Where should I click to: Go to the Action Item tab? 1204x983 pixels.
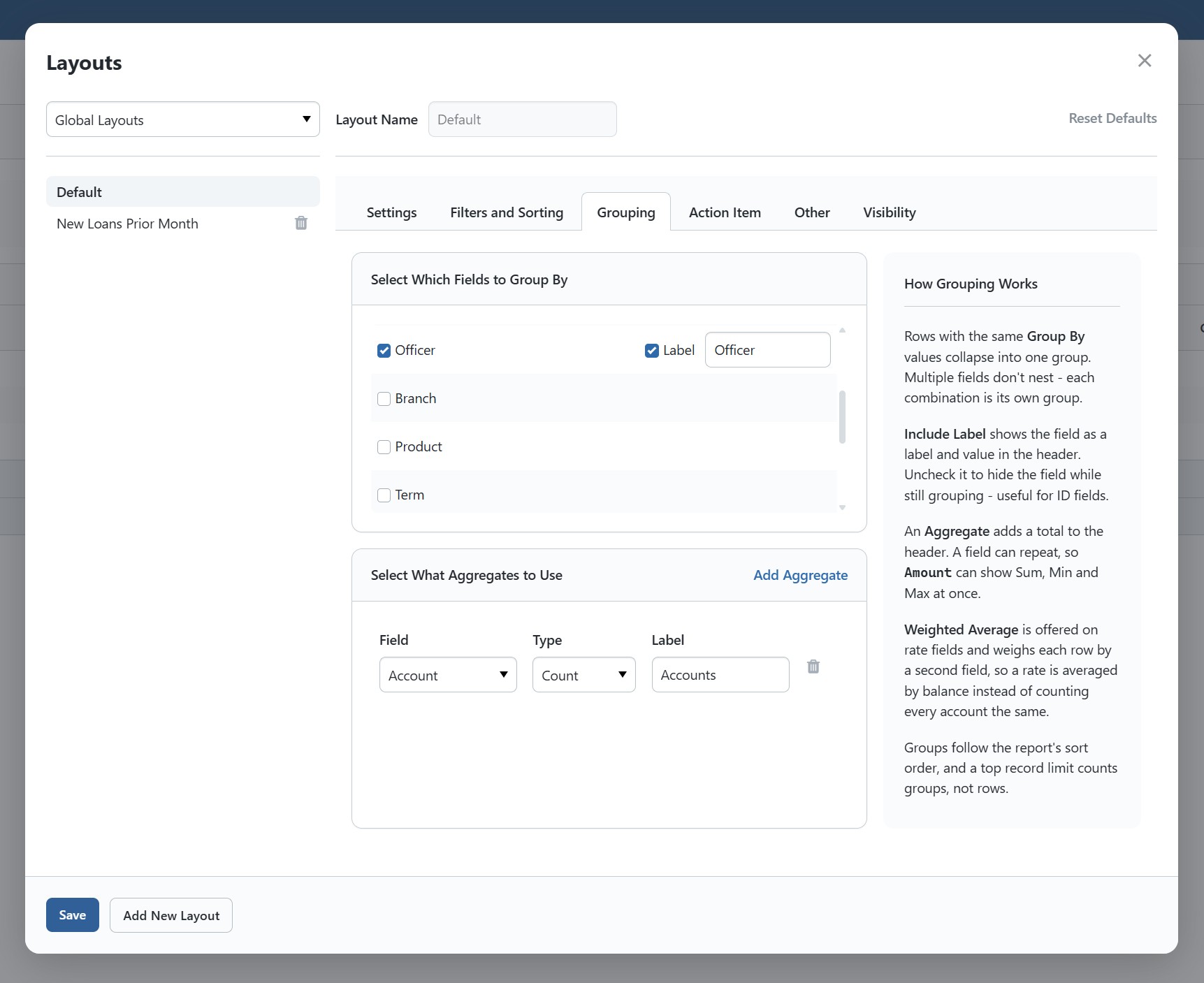click(x=725, y=212)
